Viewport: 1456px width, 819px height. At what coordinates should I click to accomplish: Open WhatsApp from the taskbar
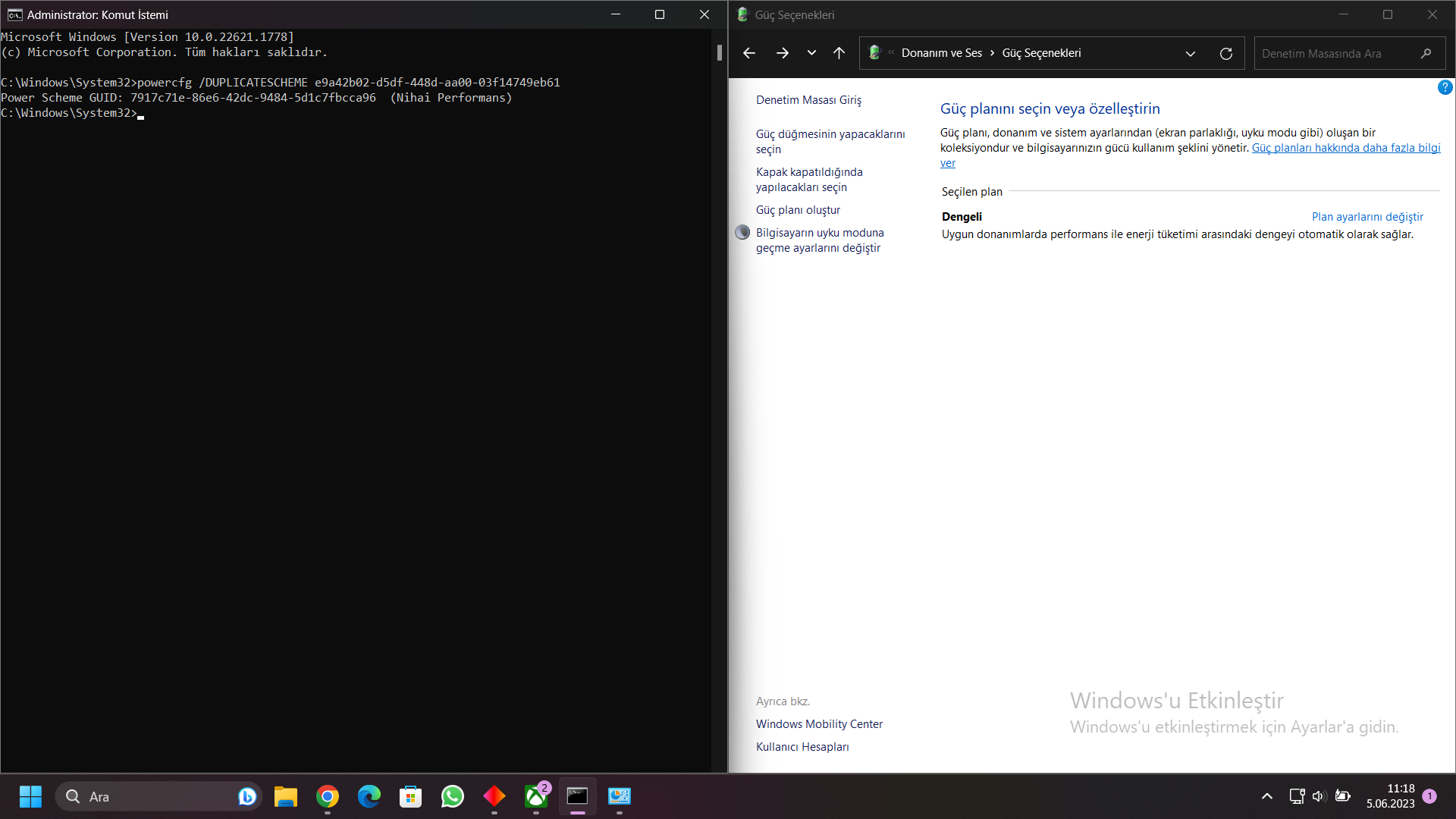453,796
